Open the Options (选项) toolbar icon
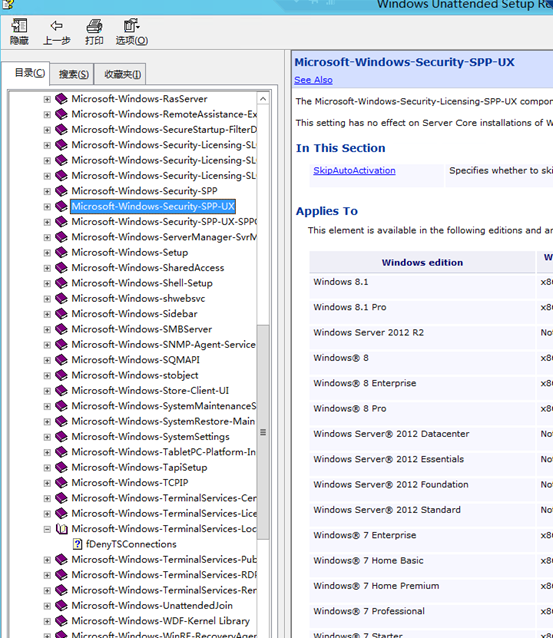 (131, 32)
